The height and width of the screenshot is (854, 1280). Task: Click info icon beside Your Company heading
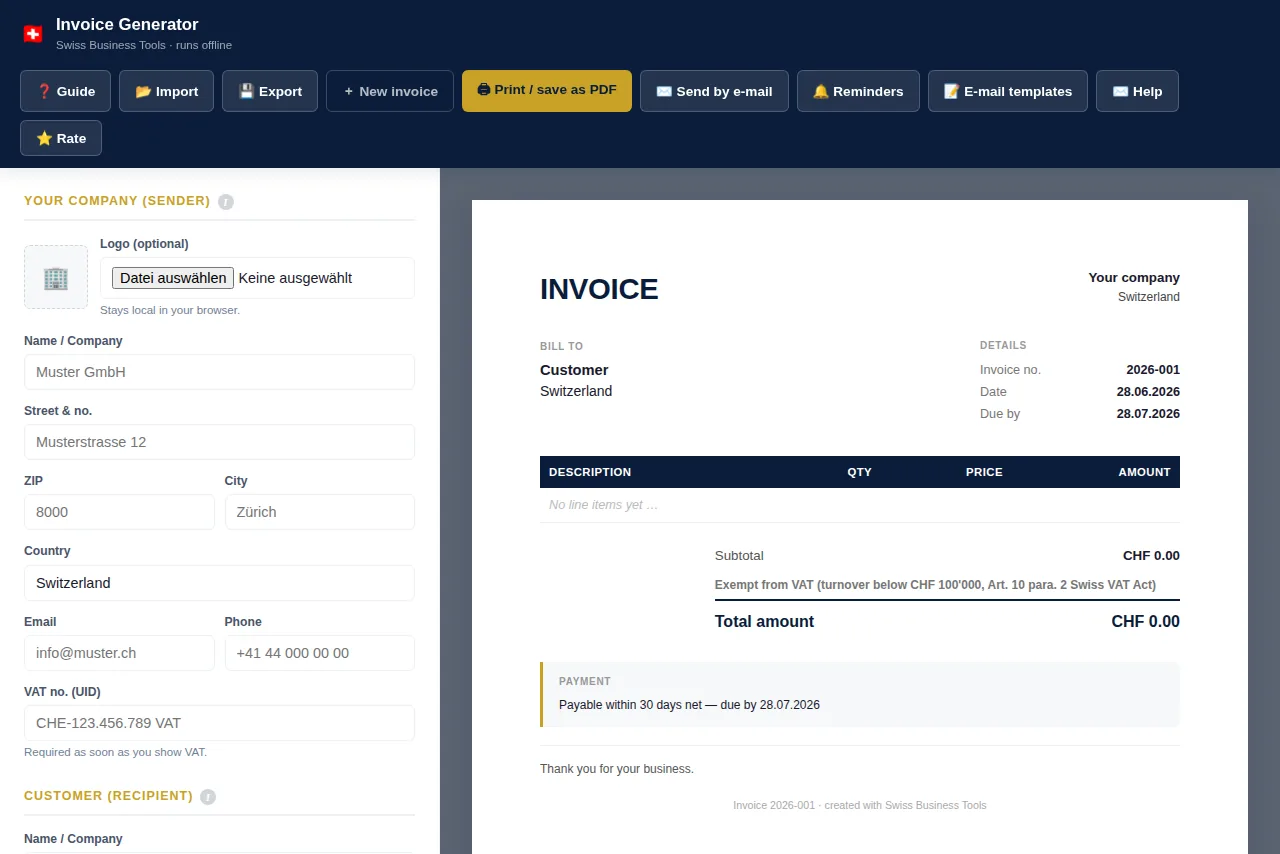point(226,201)
